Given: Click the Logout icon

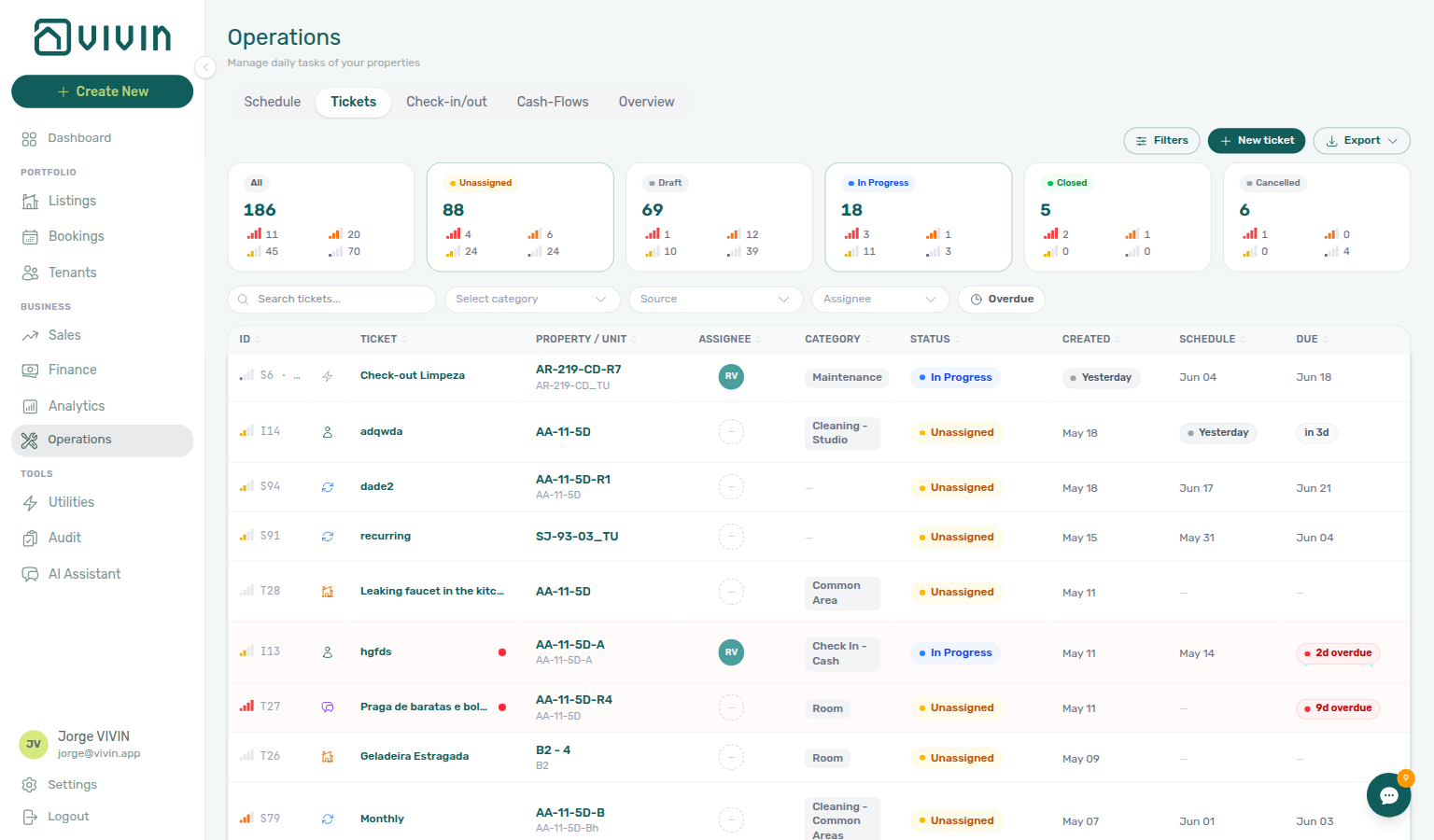Looking at the screenshot, I should pos(29,817).
